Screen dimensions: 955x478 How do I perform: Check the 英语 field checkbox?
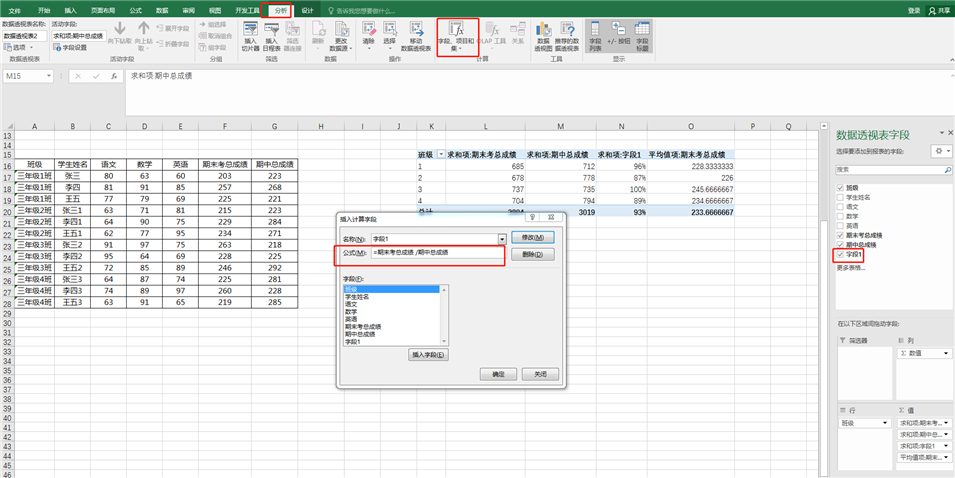pyautogui.click(x=841, y=225)
